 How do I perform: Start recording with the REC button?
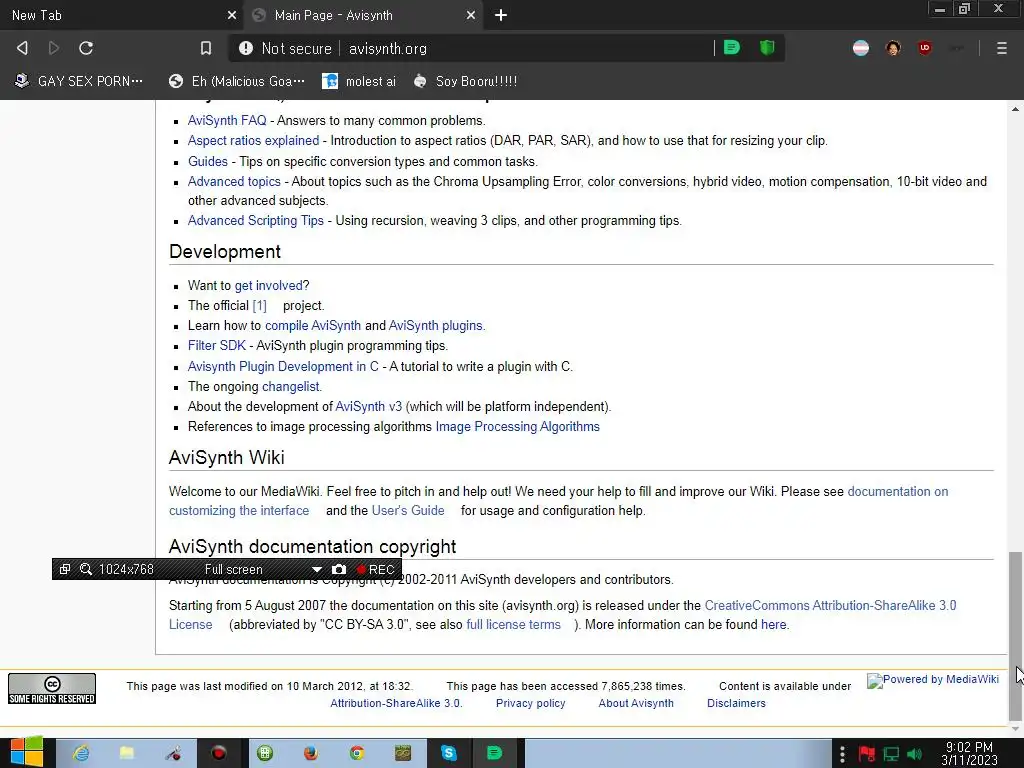(x=376, y=569)
